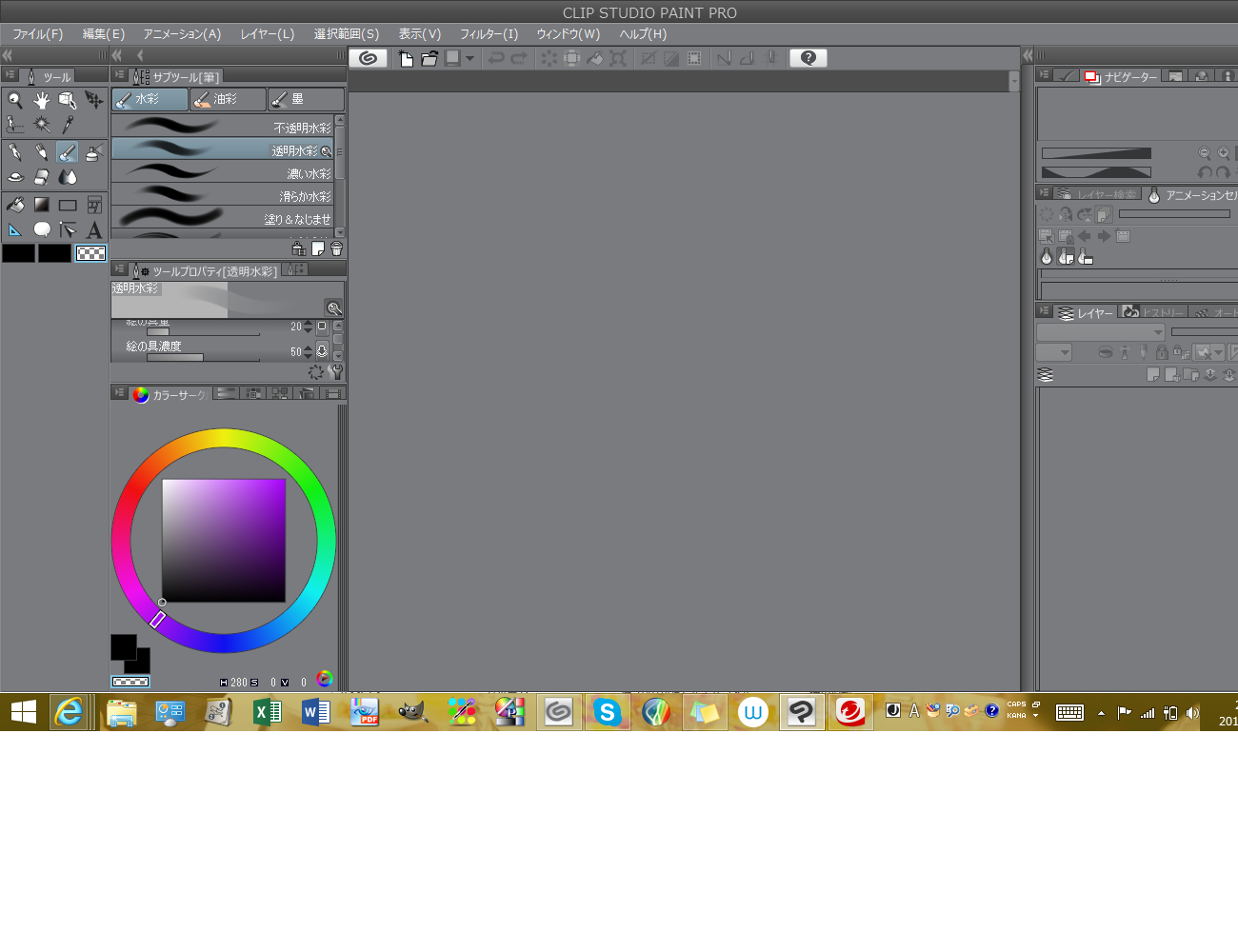Open CLIP STUDIO with the swirl logo button
This screenshot has height=952, width=1238.
368,58
